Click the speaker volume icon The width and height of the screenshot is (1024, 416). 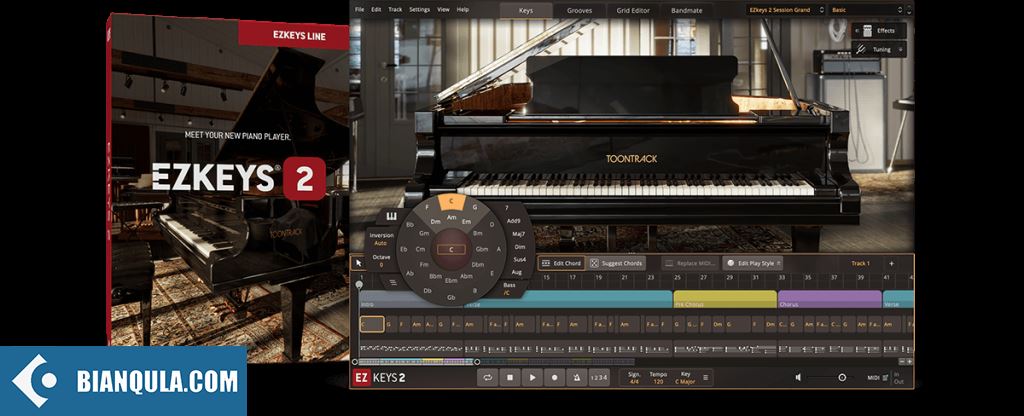click(798, 377)
